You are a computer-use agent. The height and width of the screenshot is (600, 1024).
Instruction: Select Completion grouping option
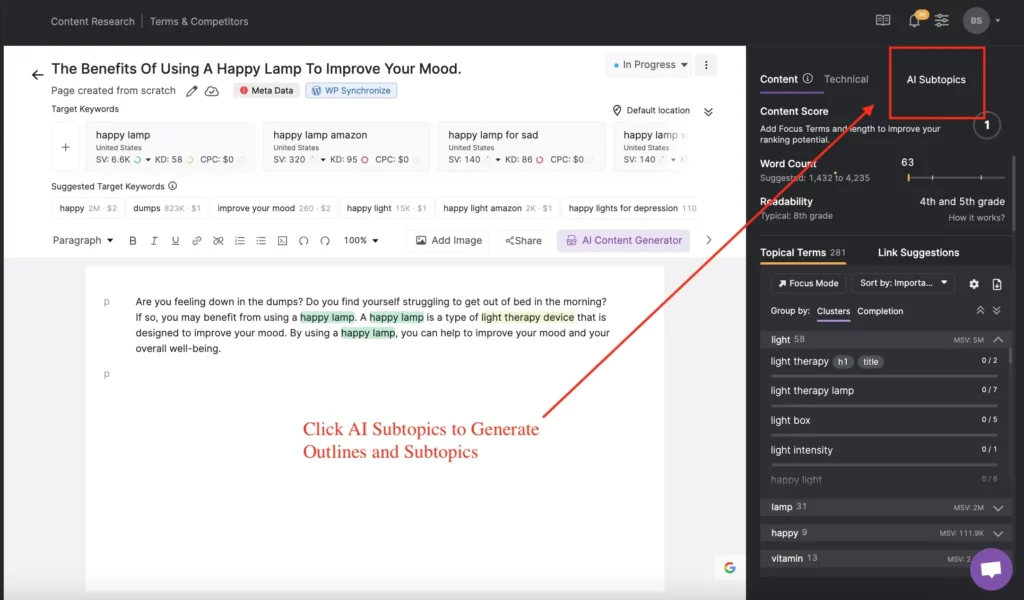(880, 311)
